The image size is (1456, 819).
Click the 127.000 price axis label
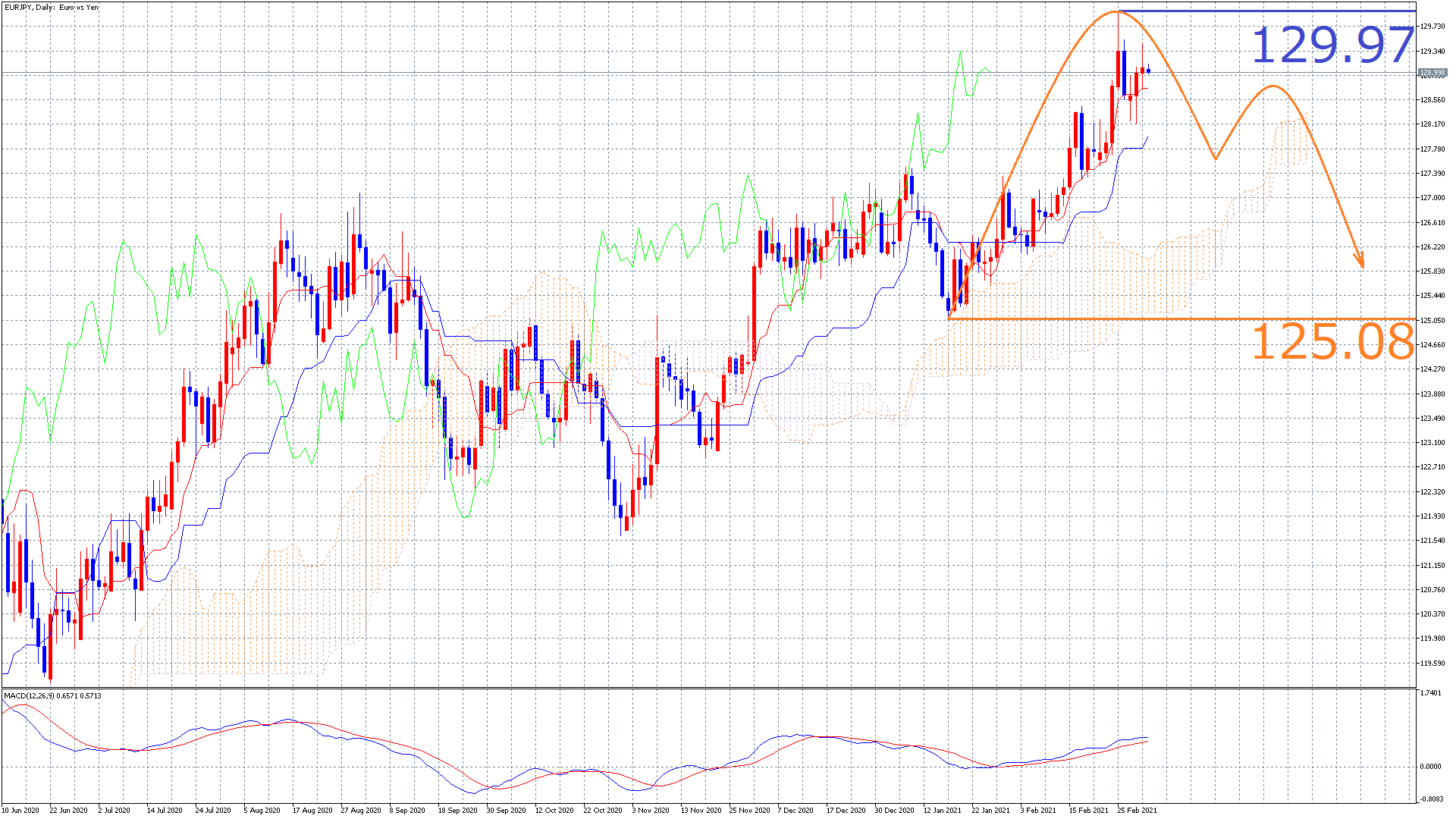coord(1432,198)
